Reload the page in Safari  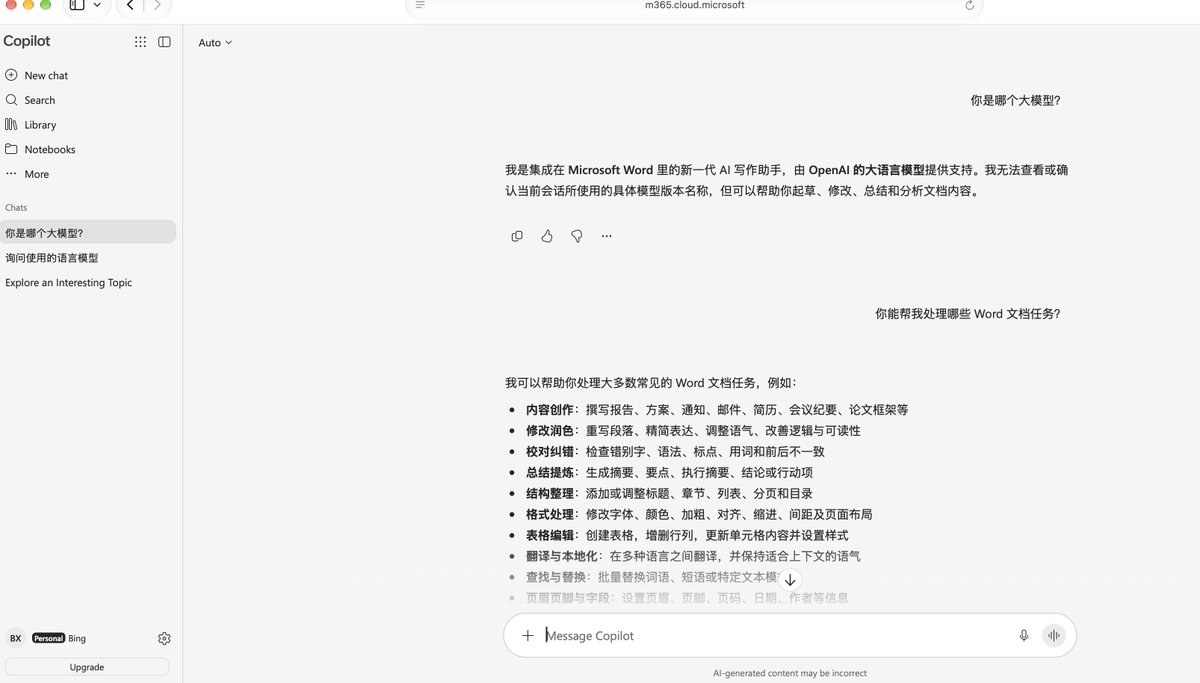click(969, 5)
